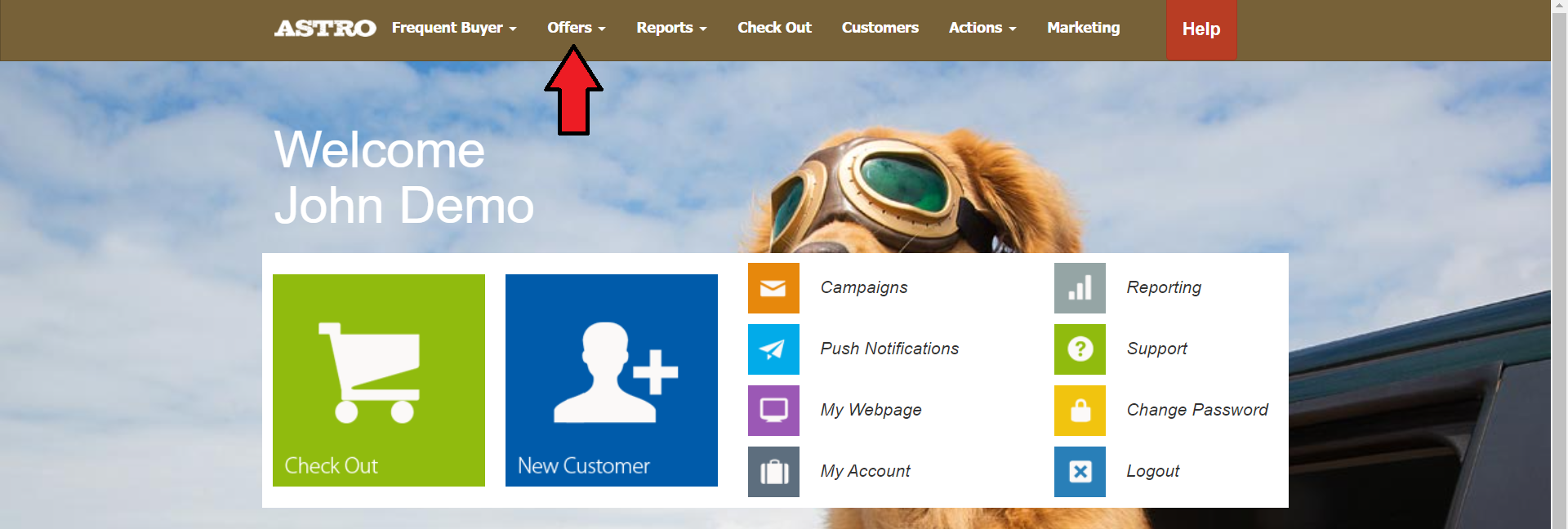1568x529 pixels.
Task: Open the My Webpage link
Action: 871,410
